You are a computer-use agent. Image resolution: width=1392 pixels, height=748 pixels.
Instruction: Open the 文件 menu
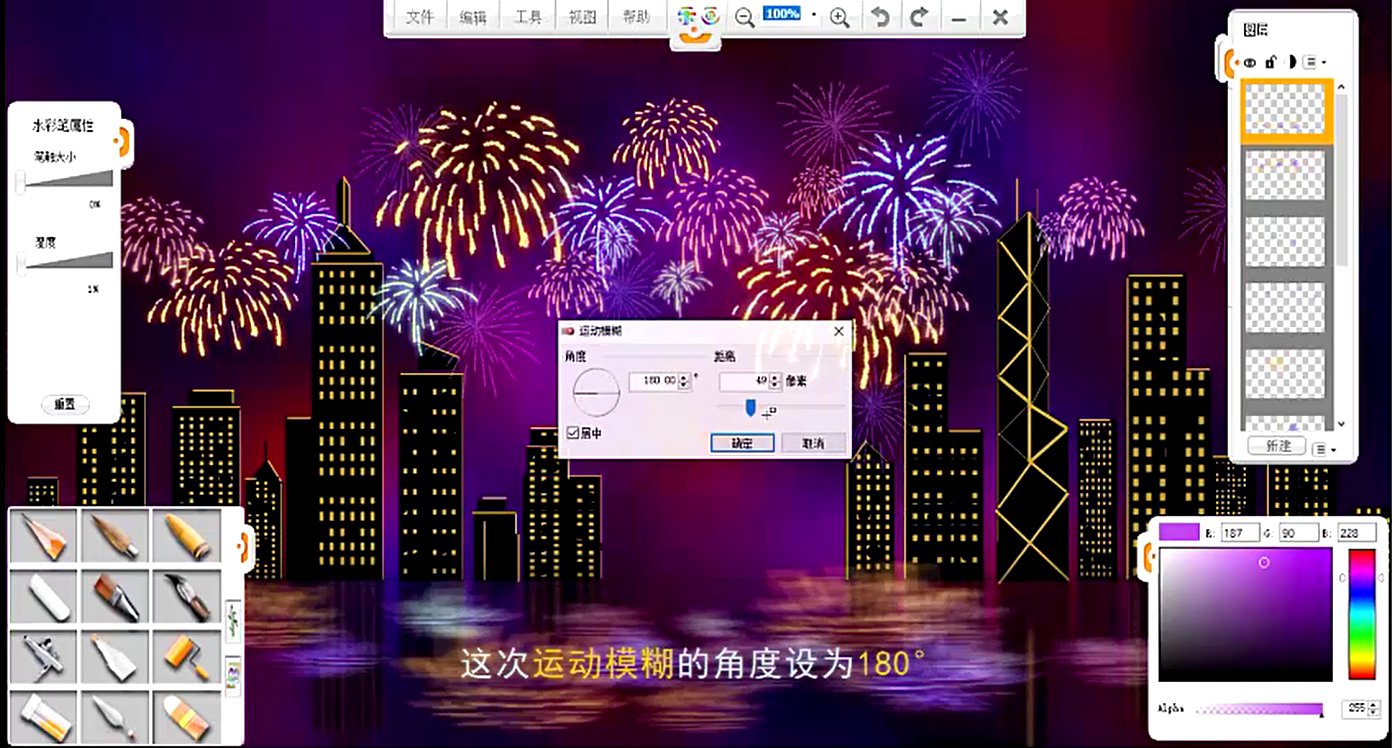tap(419, 17)
